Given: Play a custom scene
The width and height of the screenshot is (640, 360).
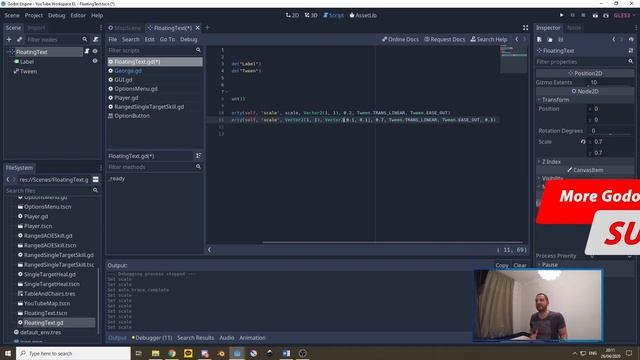Looking at the screenshot, I should point(606,15).
